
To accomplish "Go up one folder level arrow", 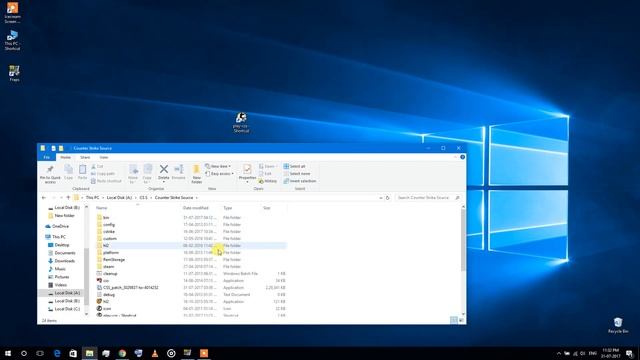I will [x=68, y=198].
